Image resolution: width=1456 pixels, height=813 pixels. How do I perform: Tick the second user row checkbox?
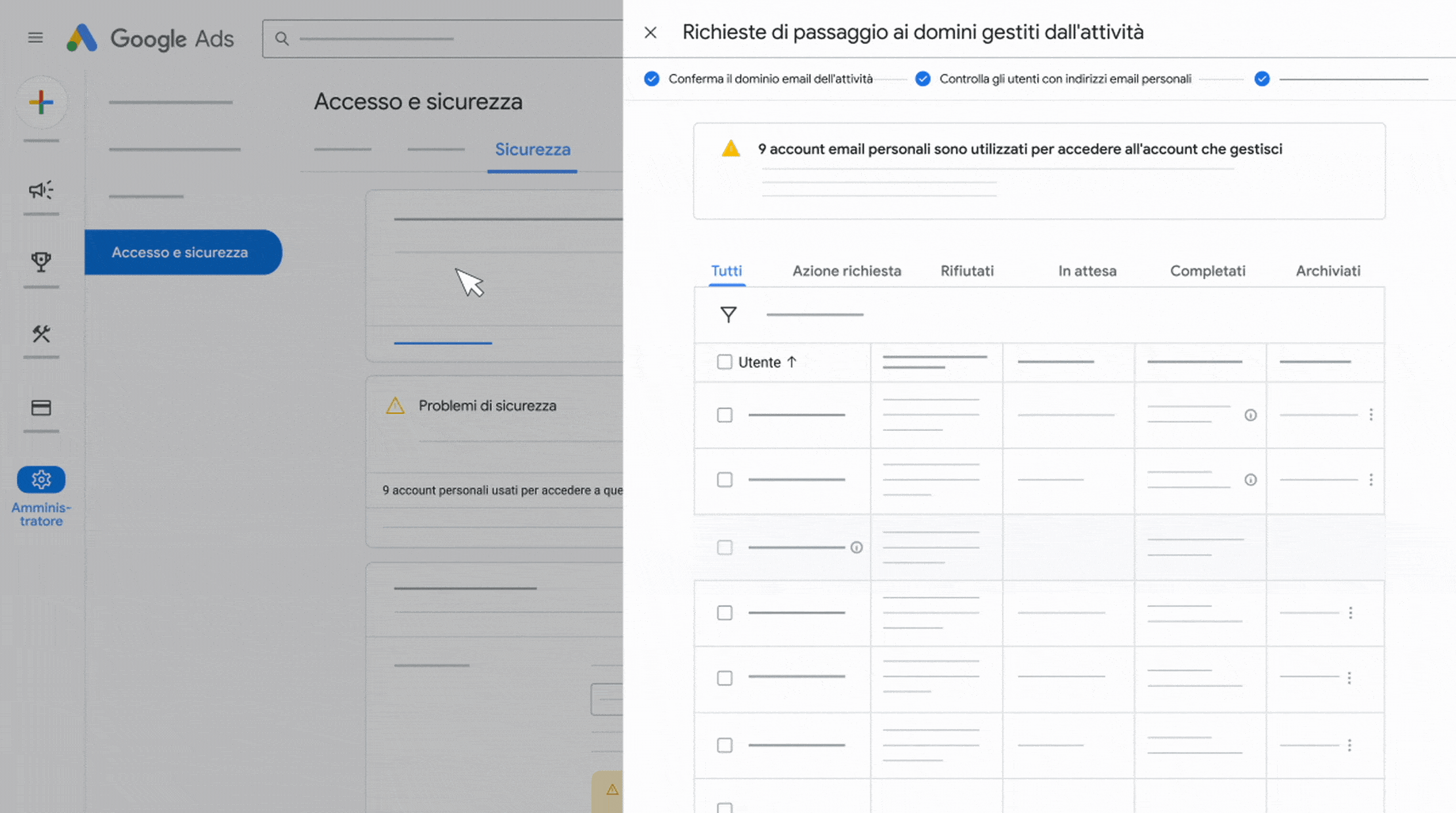click(724, 480)
